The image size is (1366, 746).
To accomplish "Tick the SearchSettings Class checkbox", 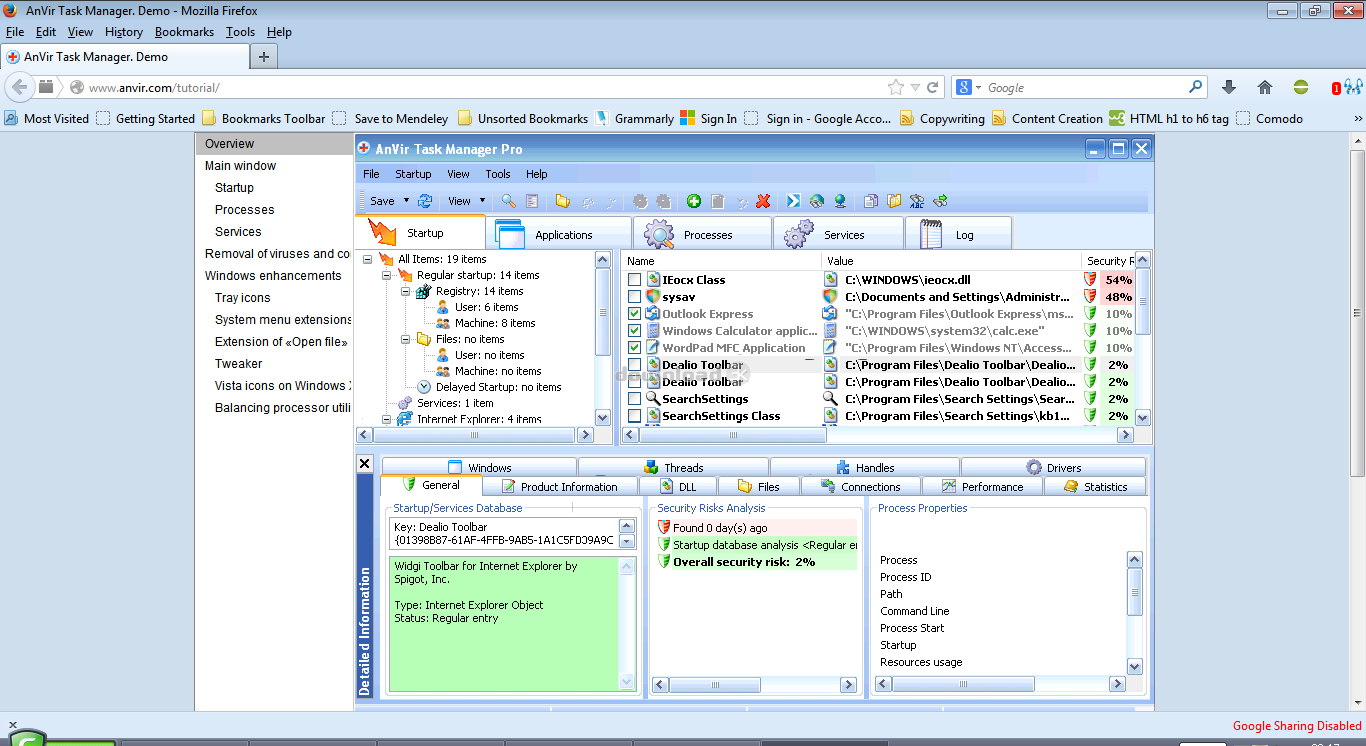I will click(634, 416).
